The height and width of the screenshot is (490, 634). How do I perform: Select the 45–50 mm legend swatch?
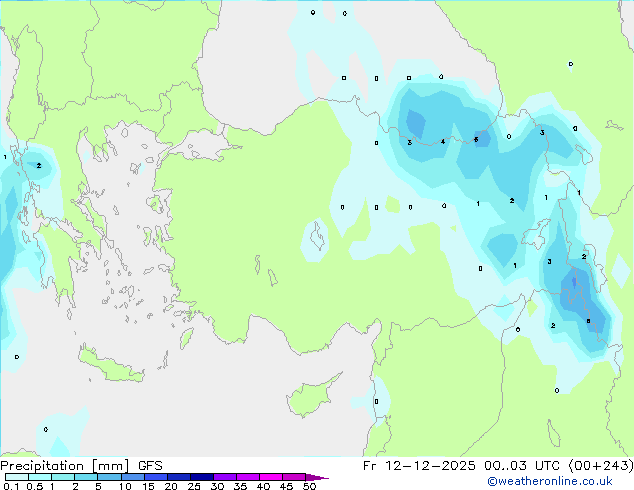tap(294, 477)
